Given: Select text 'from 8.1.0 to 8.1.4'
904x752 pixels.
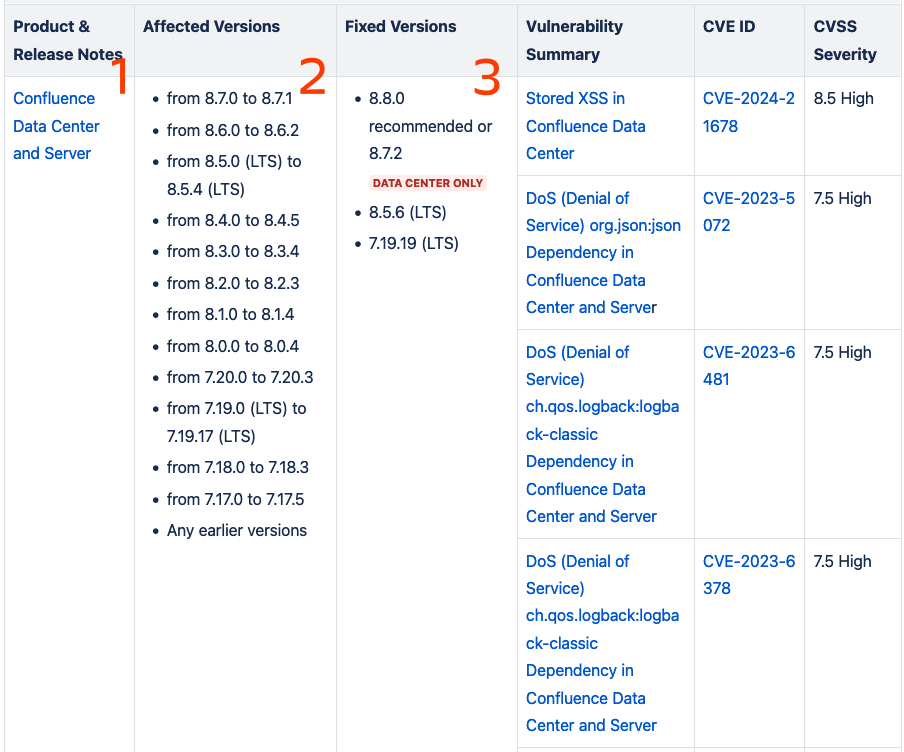Looking at the screenshot, I should point(230,314).
